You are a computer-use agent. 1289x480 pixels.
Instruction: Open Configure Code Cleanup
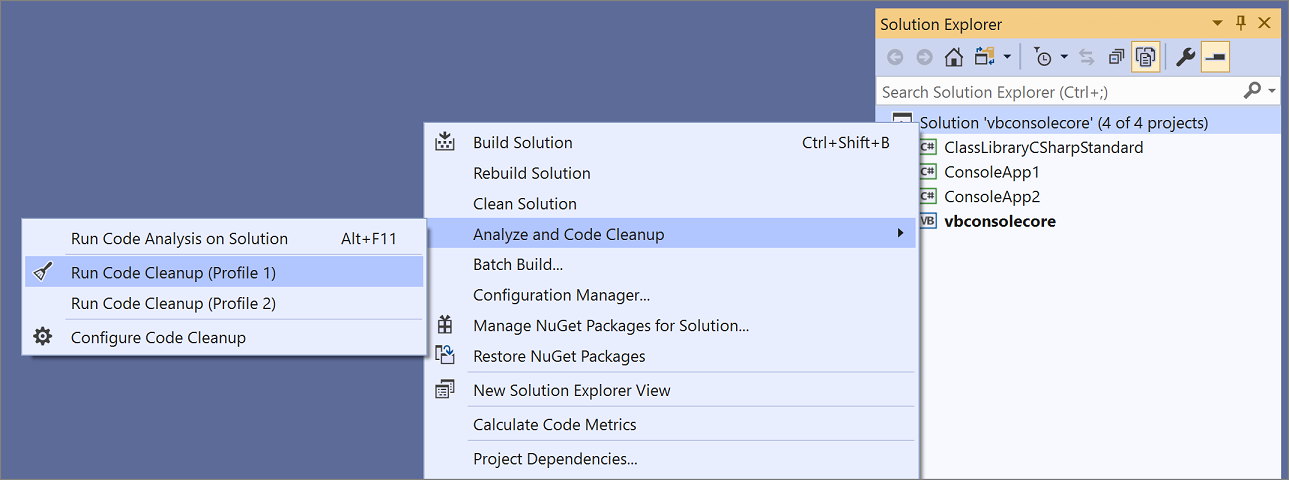[224, 337]
